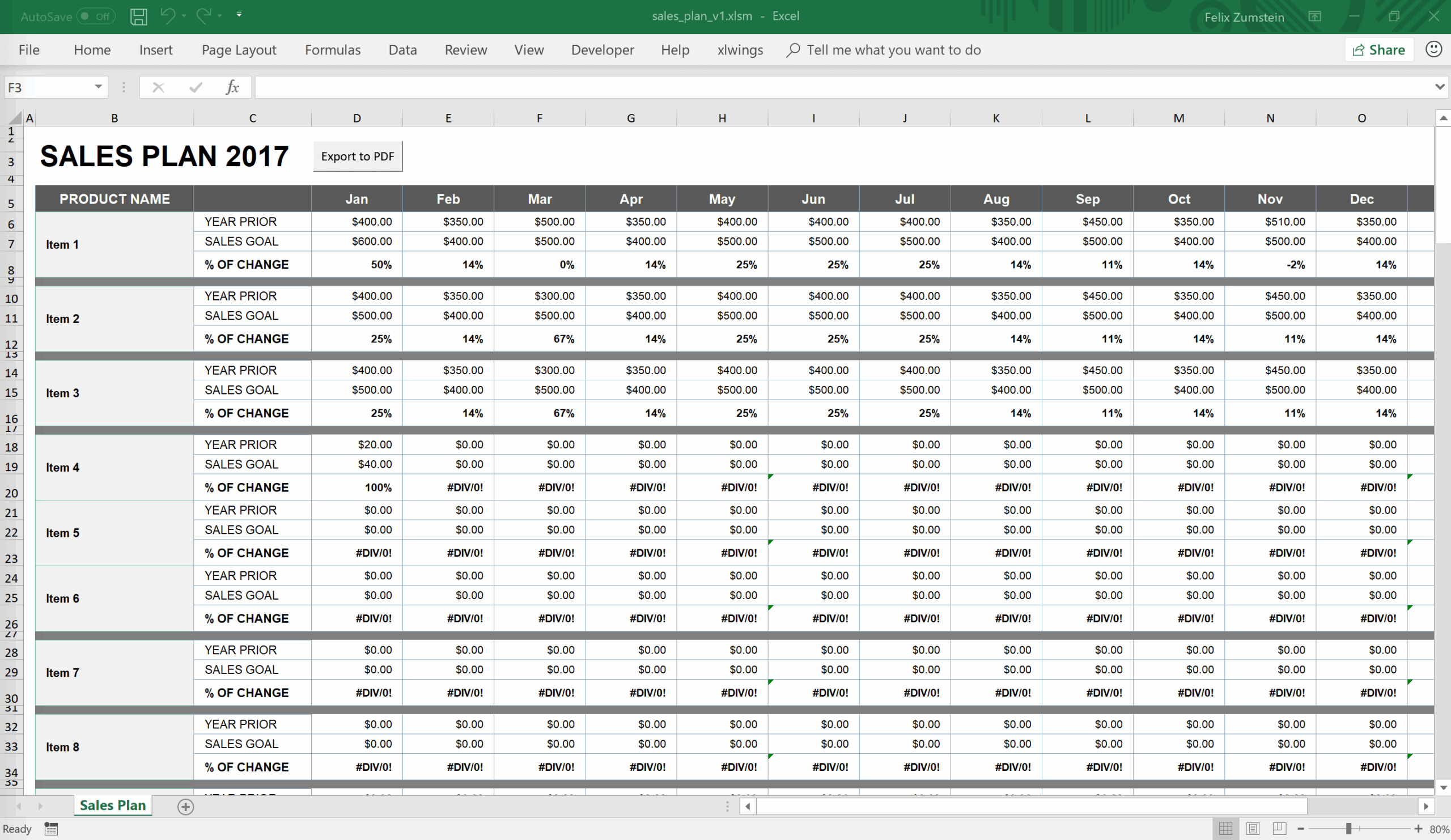The height and width of the screenshot is (840, 1451).
Task: Open Customize Quick Access Toolbar dropdown
Action: pyautogui.click(x=239, y=15)
